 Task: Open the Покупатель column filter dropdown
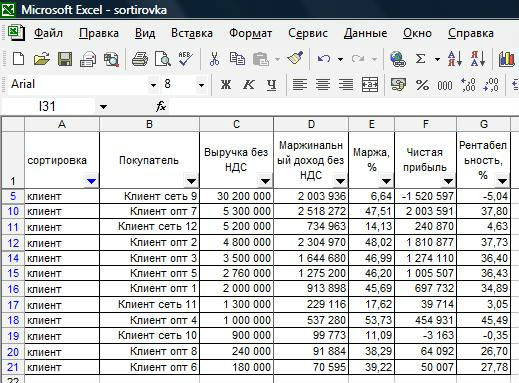[191, 181]
